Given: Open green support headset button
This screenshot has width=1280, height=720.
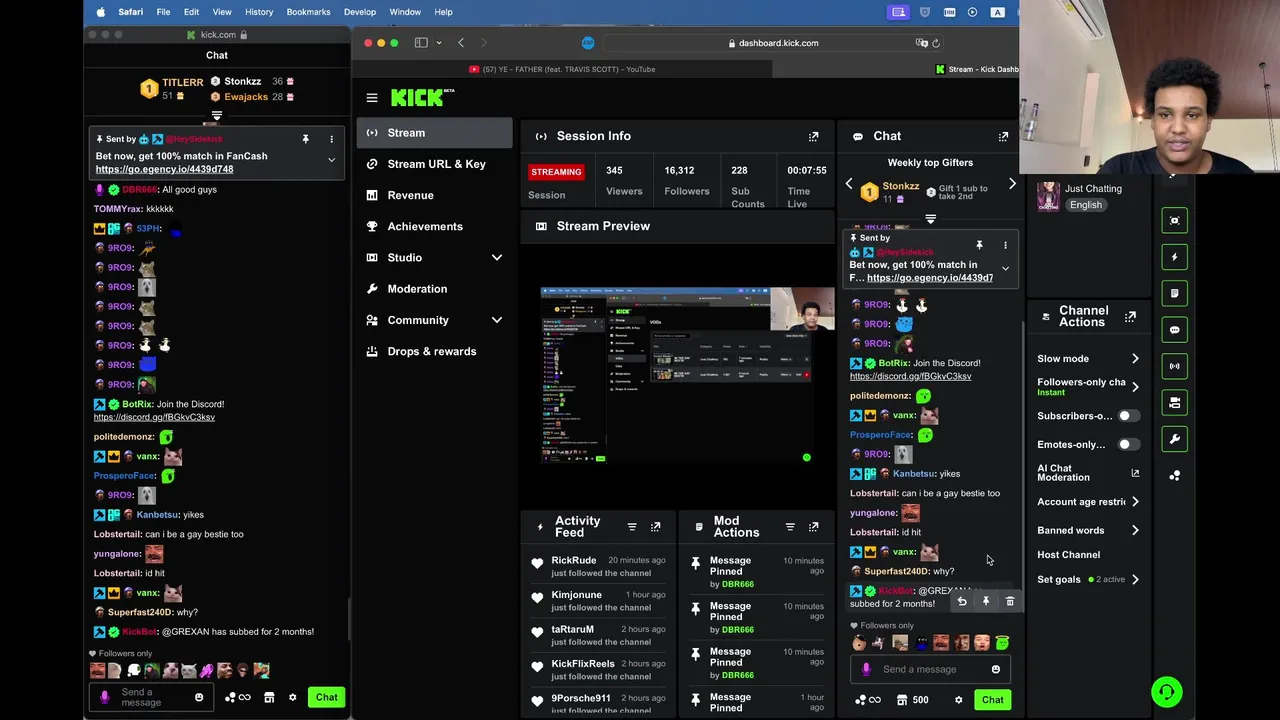Looking at the screenshot, I should [1166, 691].
